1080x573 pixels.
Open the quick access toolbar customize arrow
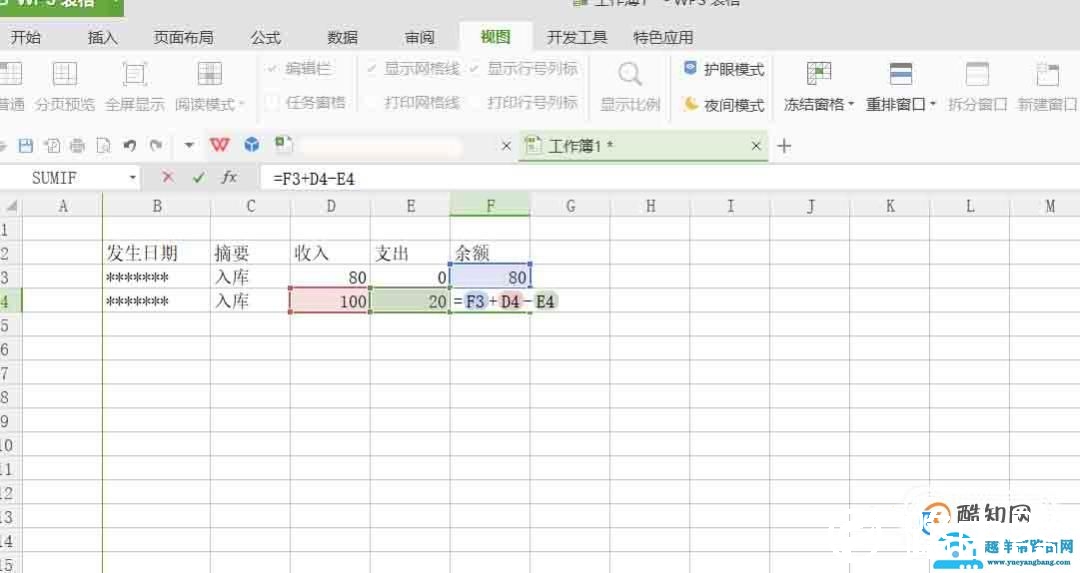189,145
